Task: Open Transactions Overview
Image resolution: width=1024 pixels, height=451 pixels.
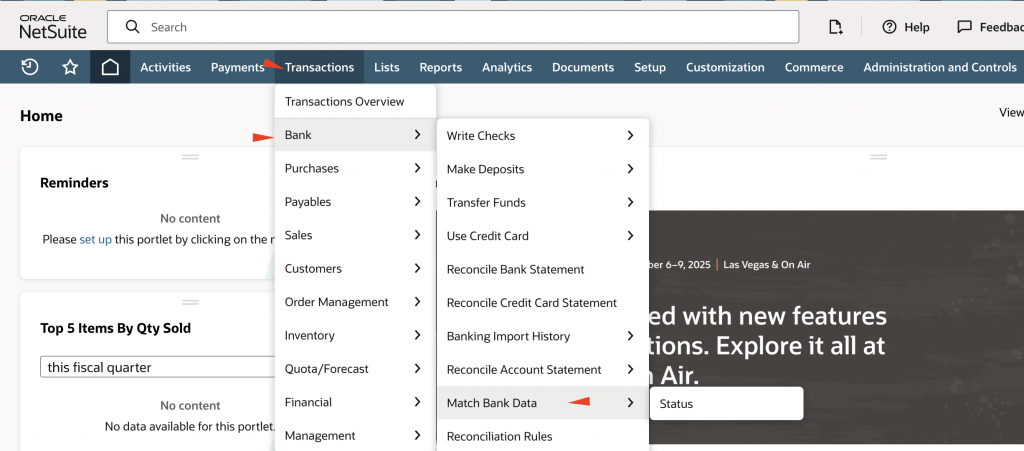Action: (x=344, y=101)
